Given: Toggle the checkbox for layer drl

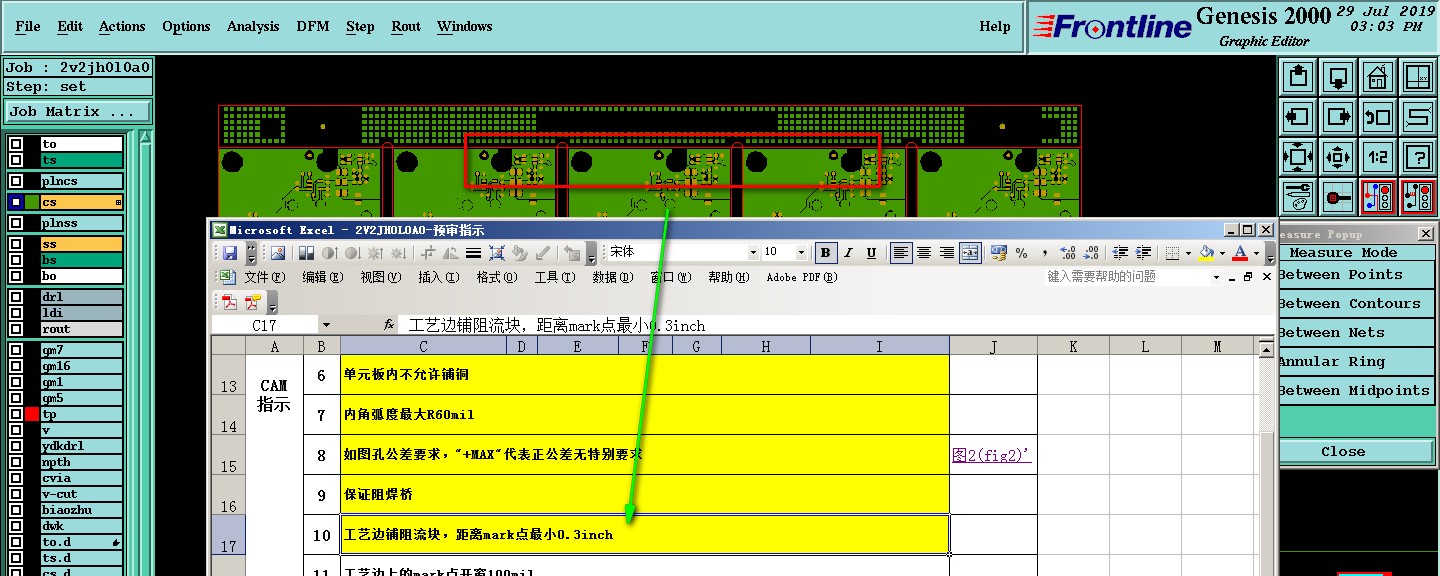Looking at the screenshot, I should pyautogui.click(x=15, y=297).
